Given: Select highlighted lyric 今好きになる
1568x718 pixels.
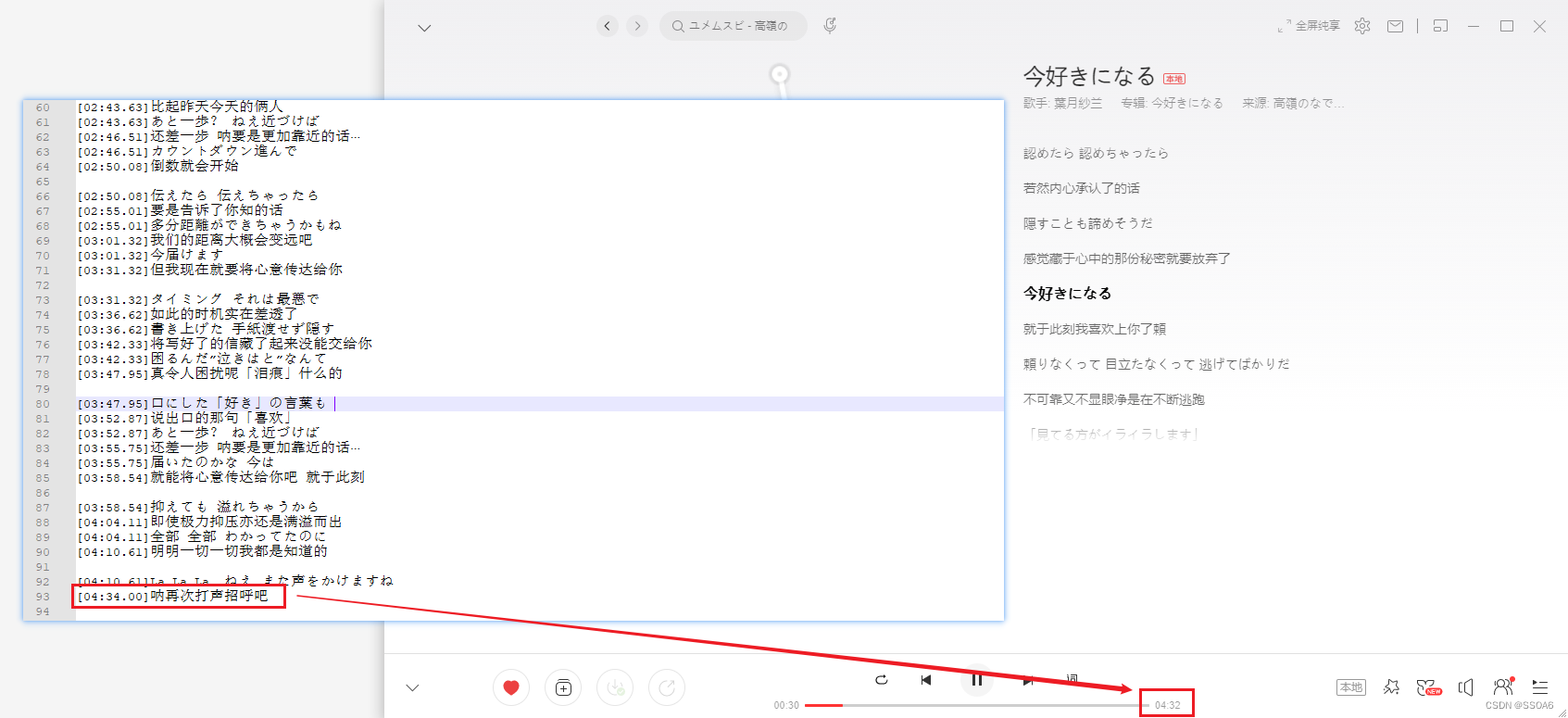Looking at the screenshot, I should click(1067, 293).
